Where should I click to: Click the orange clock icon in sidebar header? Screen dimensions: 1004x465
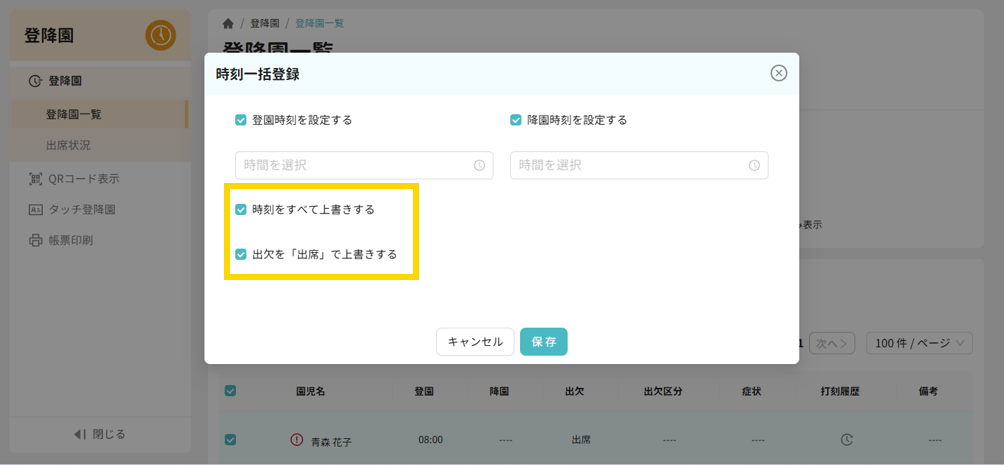[160, 35]
